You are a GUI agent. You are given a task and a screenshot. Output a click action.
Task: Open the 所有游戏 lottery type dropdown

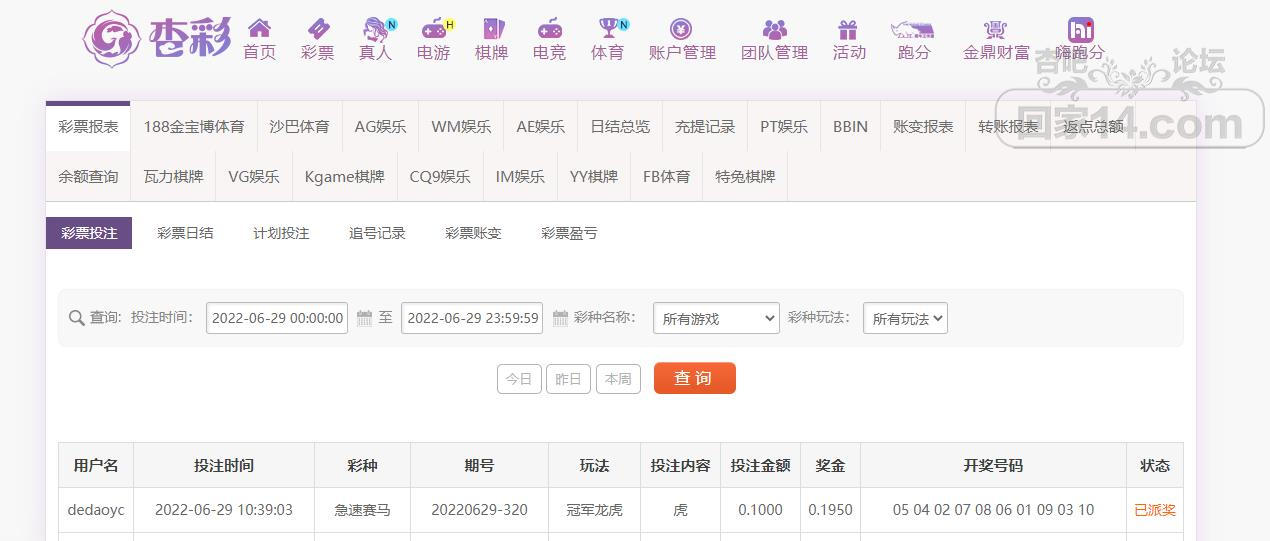point(716,319)
